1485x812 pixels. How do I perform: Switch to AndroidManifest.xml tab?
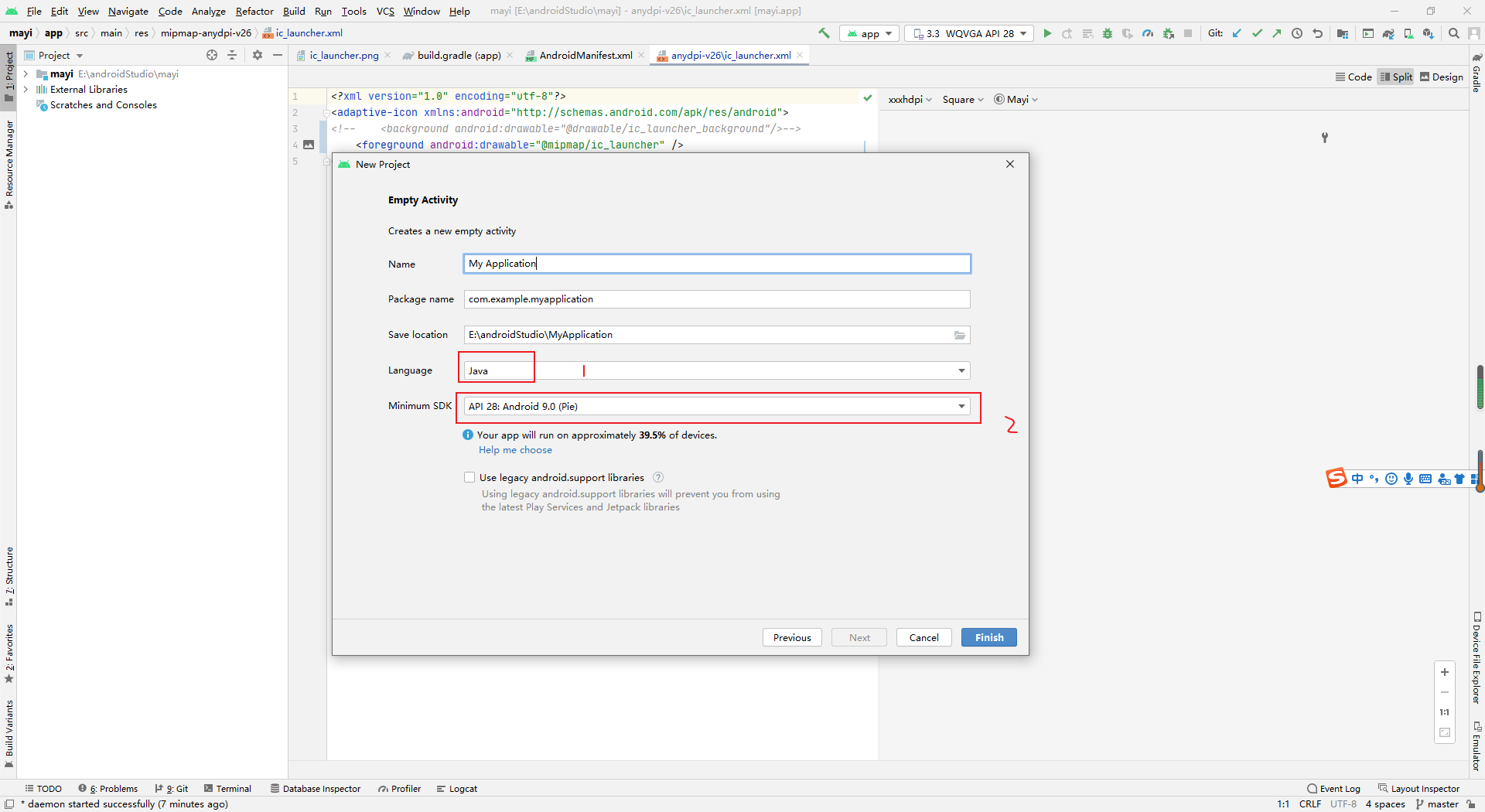(585, 55)
